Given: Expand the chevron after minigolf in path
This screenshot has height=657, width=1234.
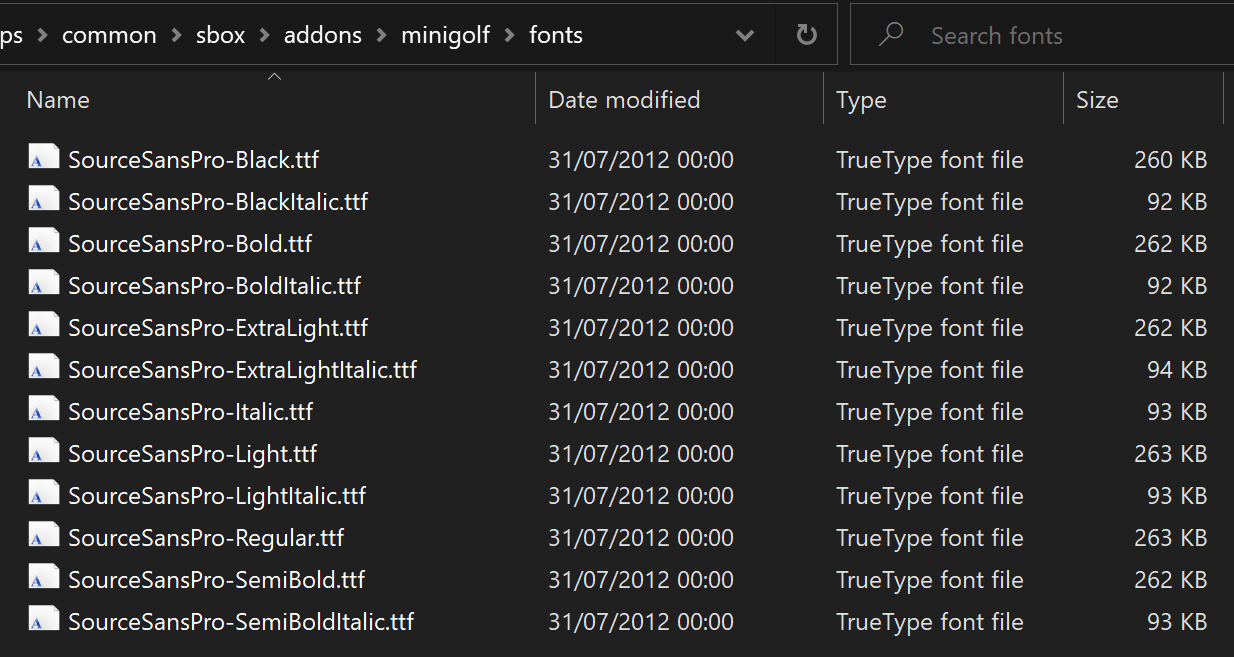Looking at the screenshot, I should 510,36.
